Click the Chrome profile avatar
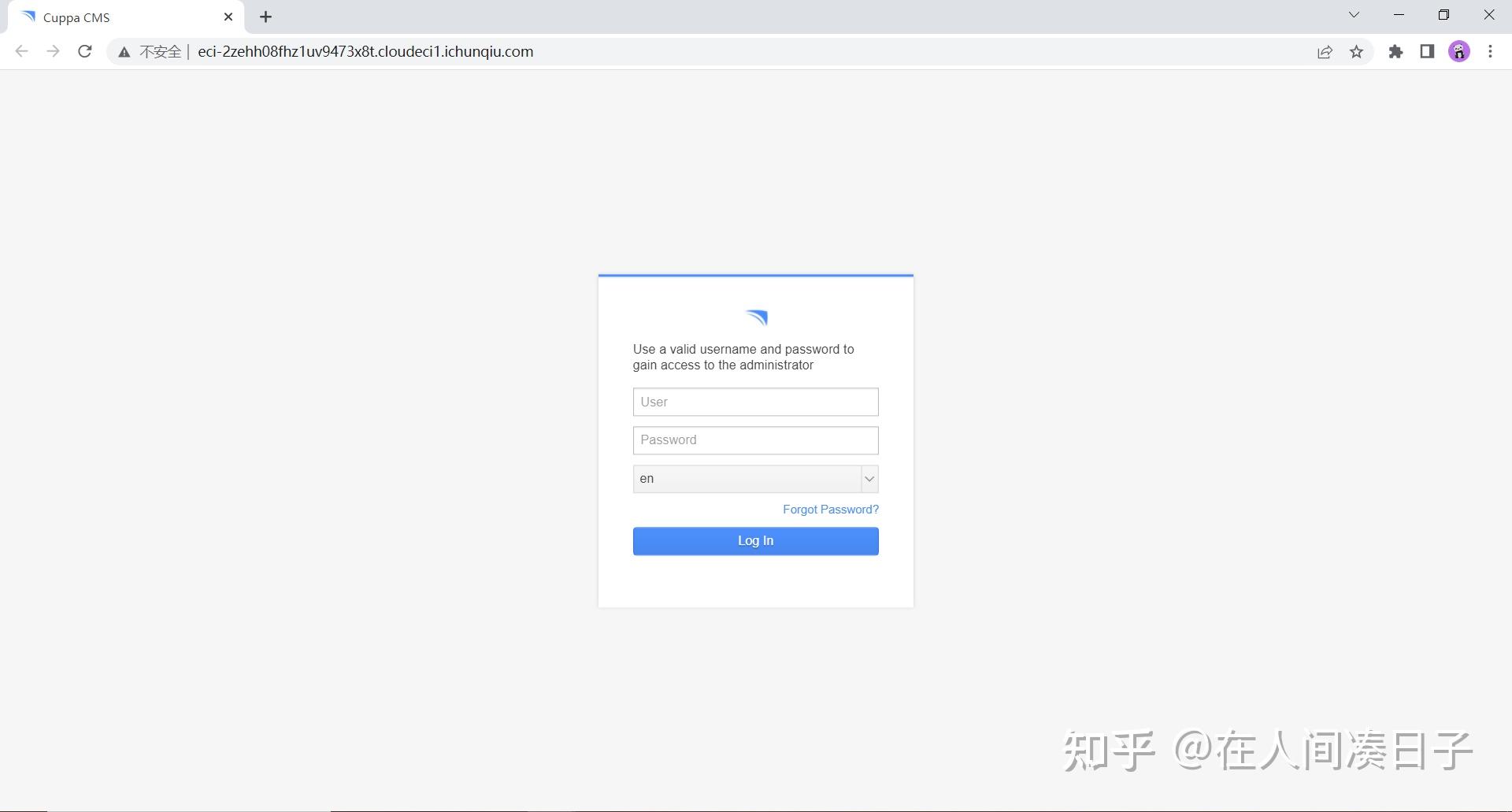Screen dimensions: 1512x812 pyautogui.click(x=1459, y=51)
